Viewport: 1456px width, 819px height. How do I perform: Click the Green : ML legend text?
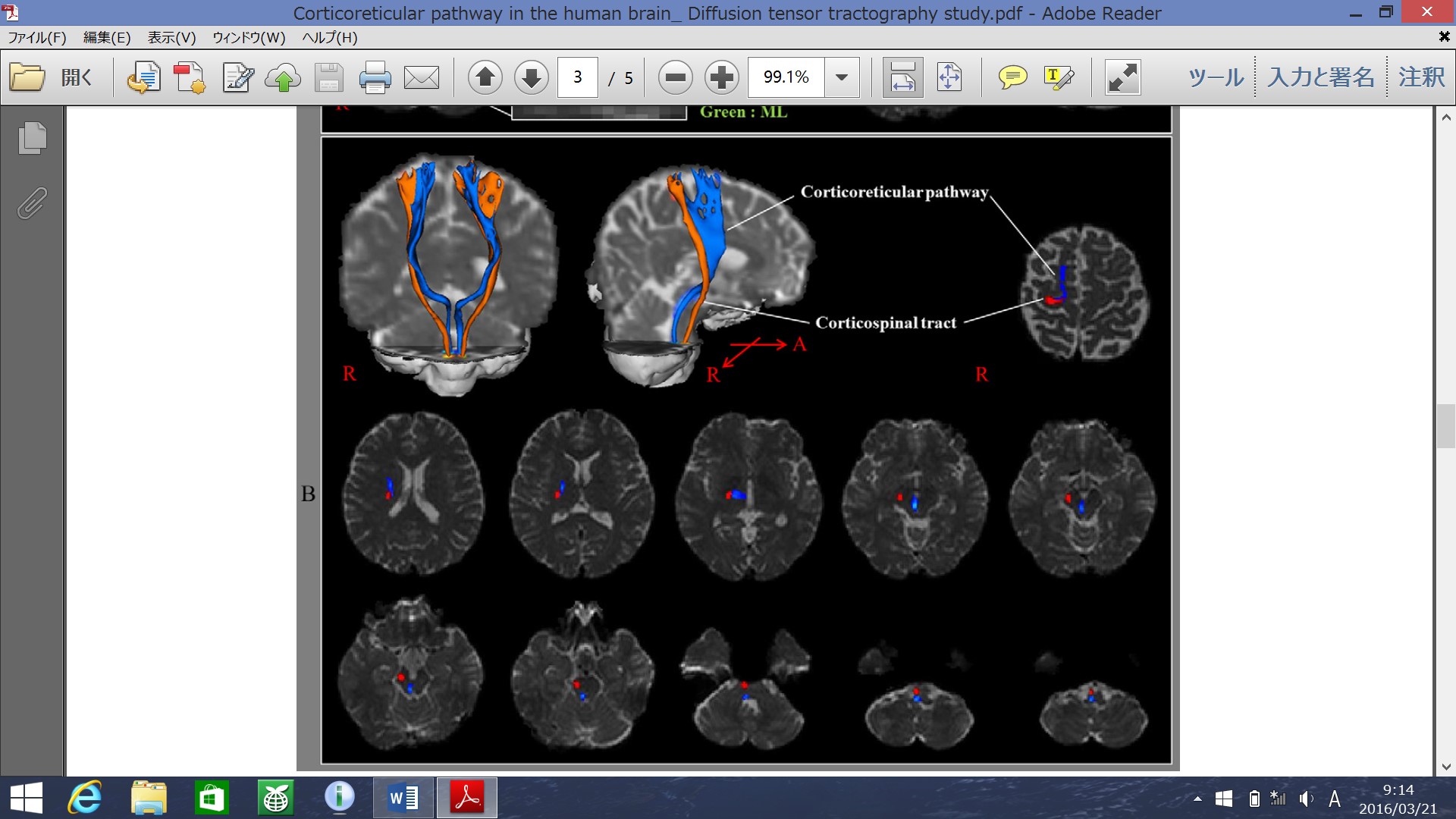743,112
